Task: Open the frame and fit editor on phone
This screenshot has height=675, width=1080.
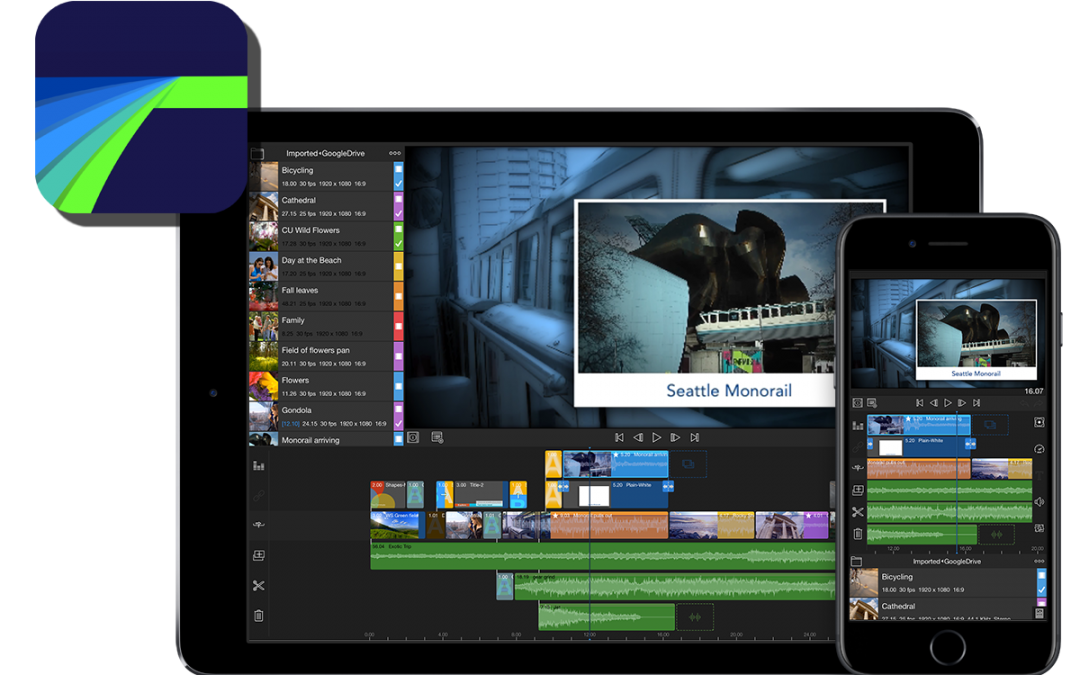Action: [x=1039, y=422]
